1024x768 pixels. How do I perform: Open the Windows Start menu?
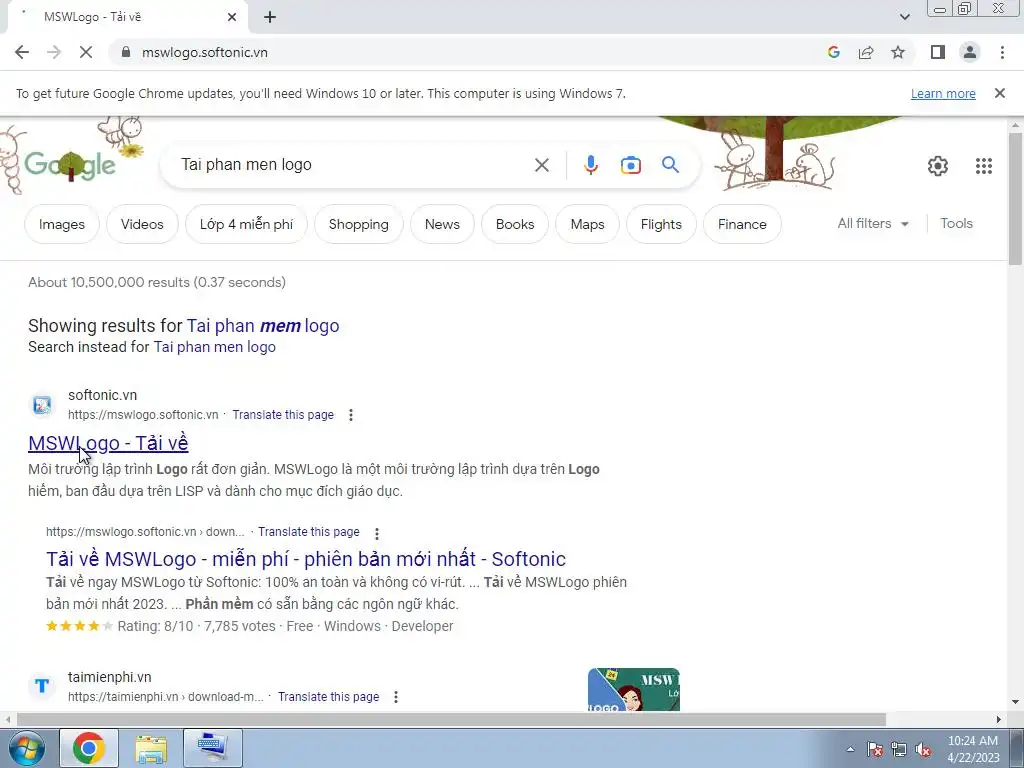click(27, 748)
